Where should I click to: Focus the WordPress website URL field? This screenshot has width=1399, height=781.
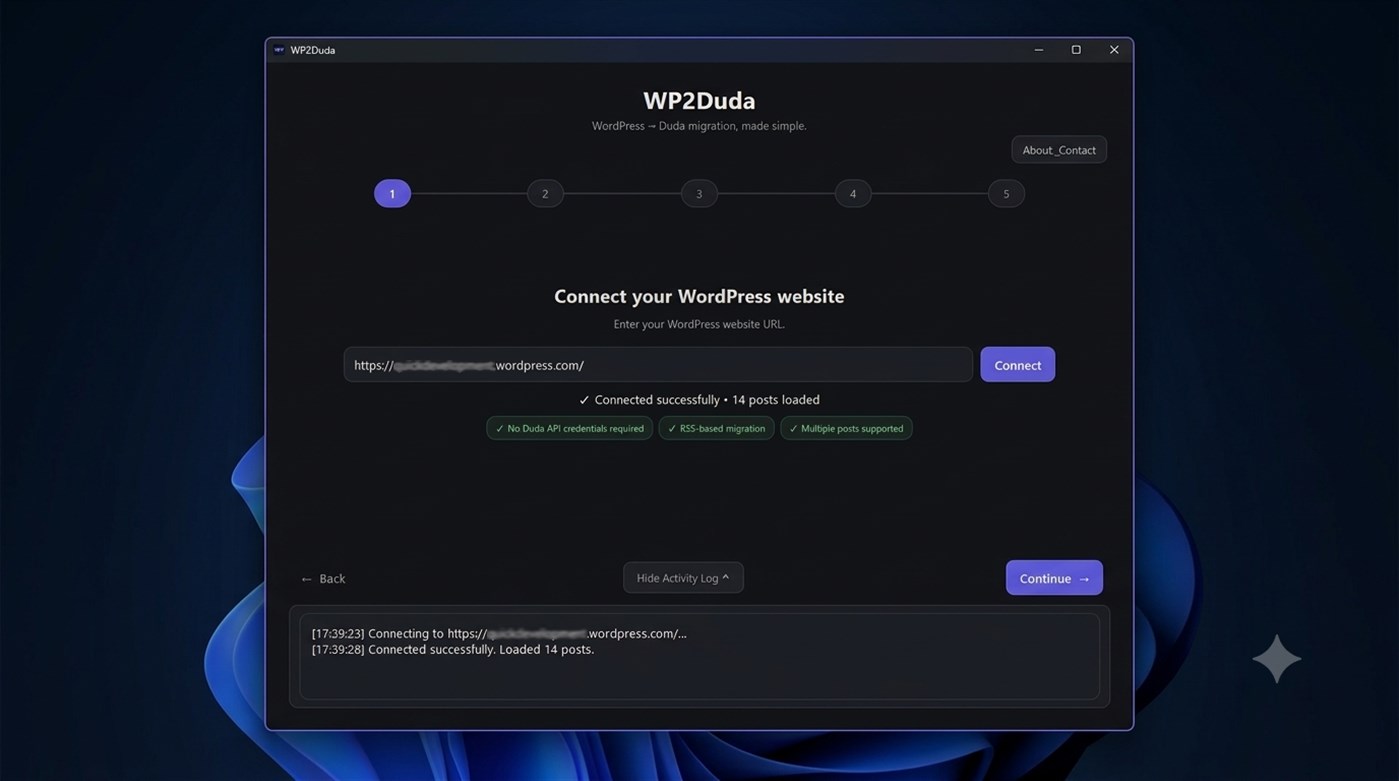658,365
